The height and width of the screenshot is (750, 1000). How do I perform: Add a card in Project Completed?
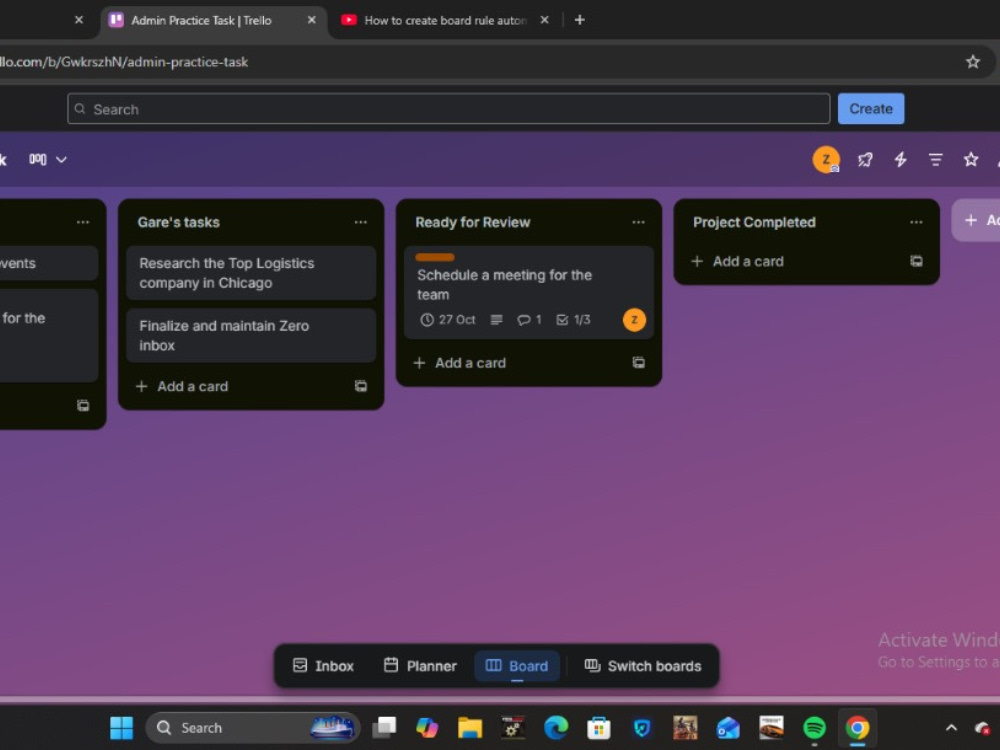coord(738,261)
